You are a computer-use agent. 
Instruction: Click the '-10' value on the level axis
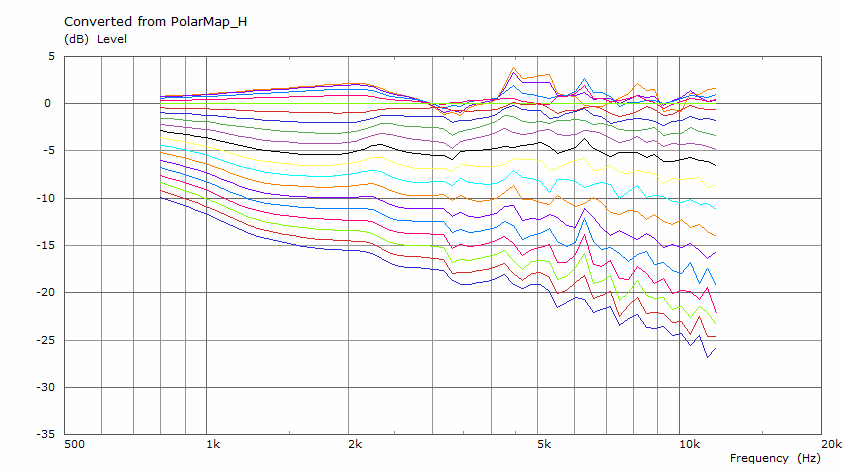point(45,198)
